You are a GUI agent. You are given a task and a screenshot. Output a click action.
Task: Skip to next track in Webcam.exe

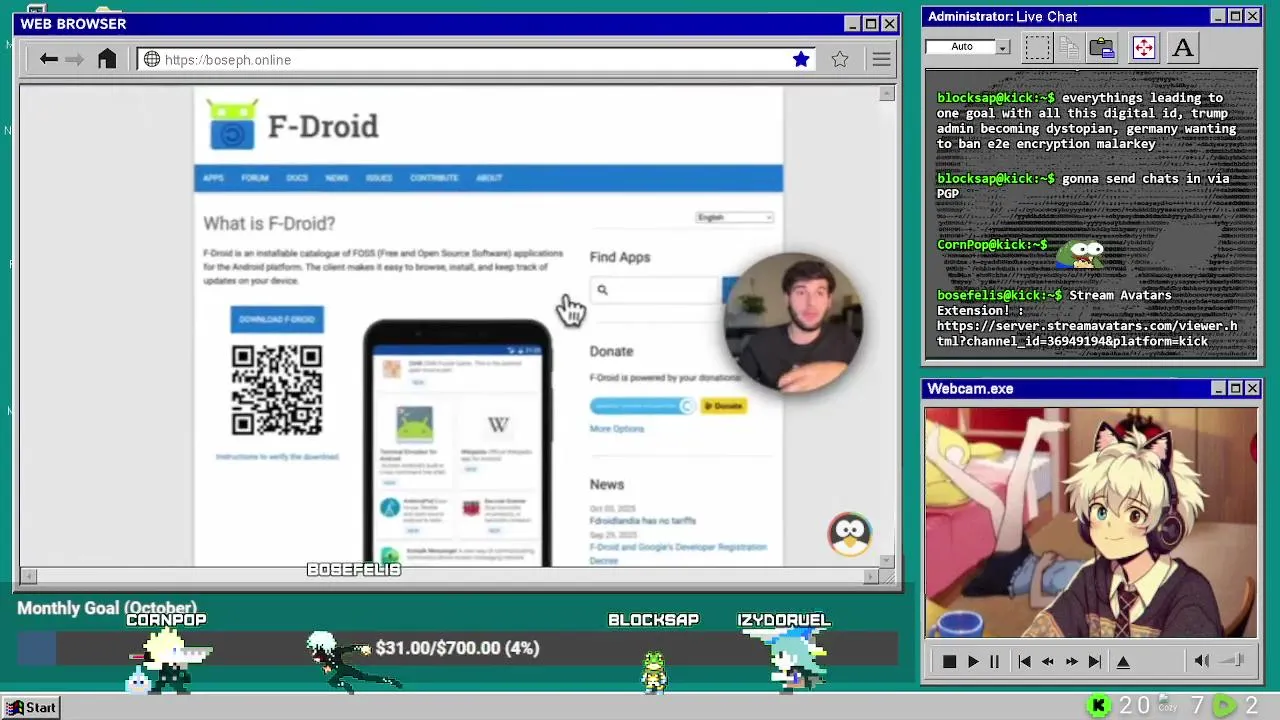(1095, 661)
